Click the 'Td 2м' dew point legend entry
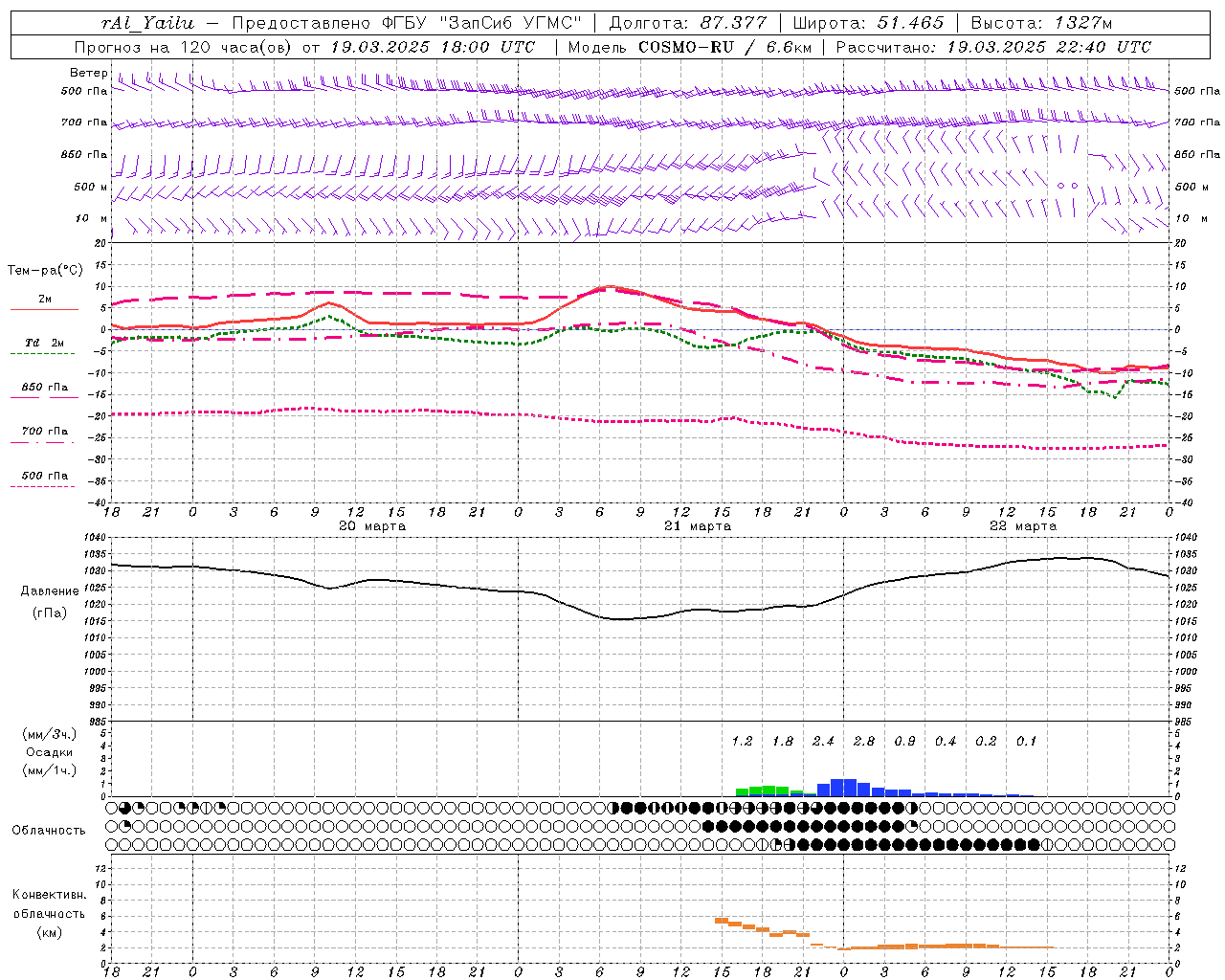1225x980 pixels. coord(44,343)
